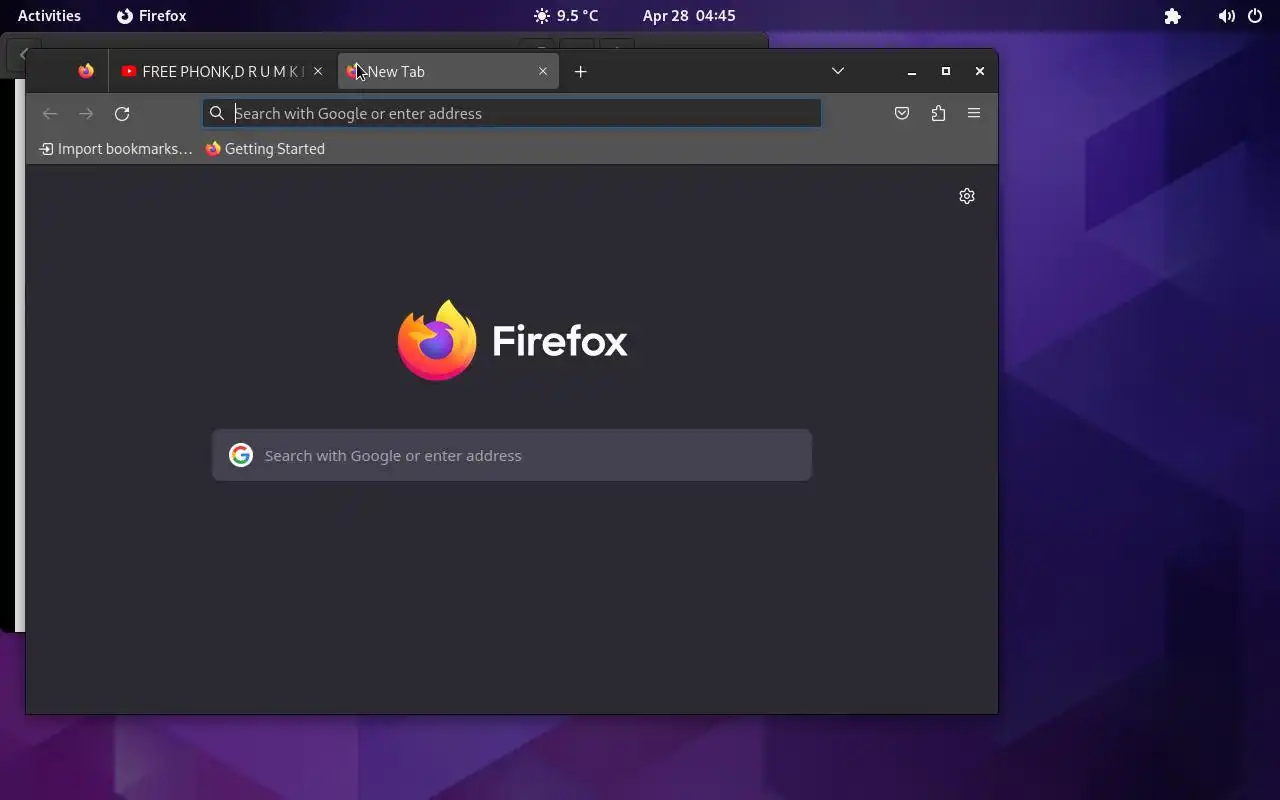The height and width of the screenshot is (800, 1280).
Task: Open the Firefox hamburger application menu
Action: pyautogui.click(x=974, y=113)
